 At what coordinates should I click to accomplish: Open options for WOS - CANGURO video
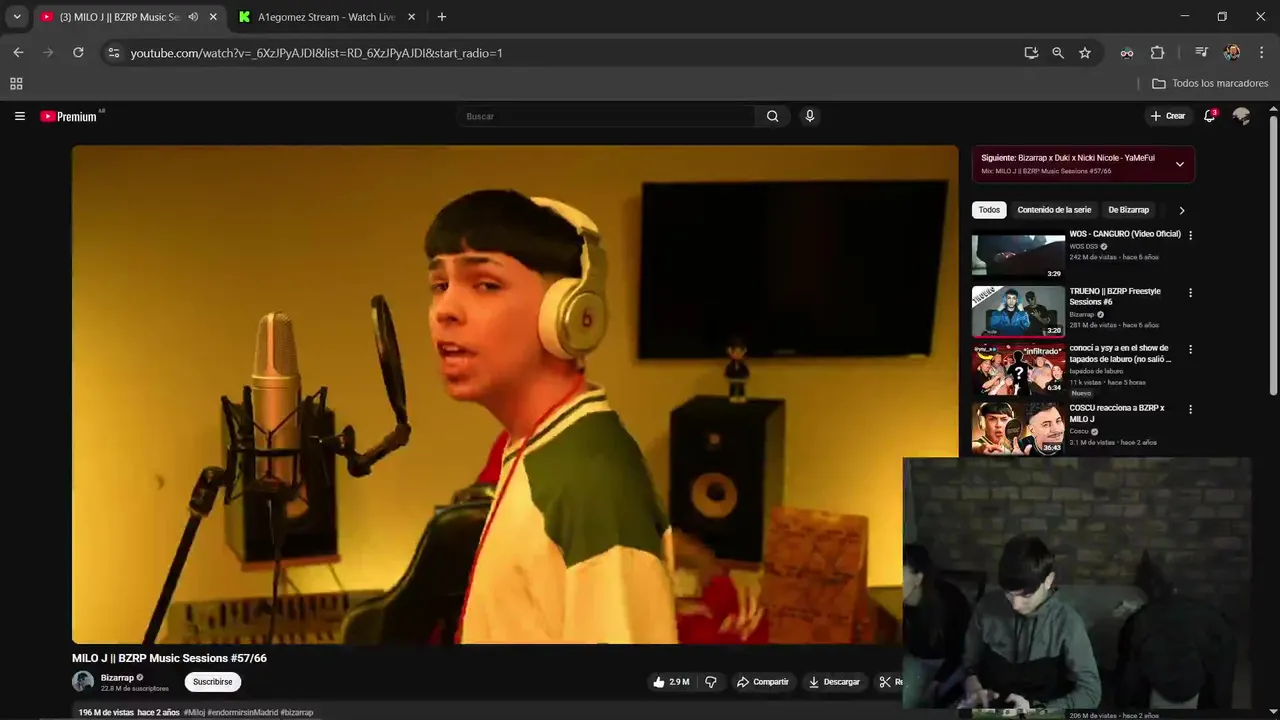click(x=1190, y=235)
